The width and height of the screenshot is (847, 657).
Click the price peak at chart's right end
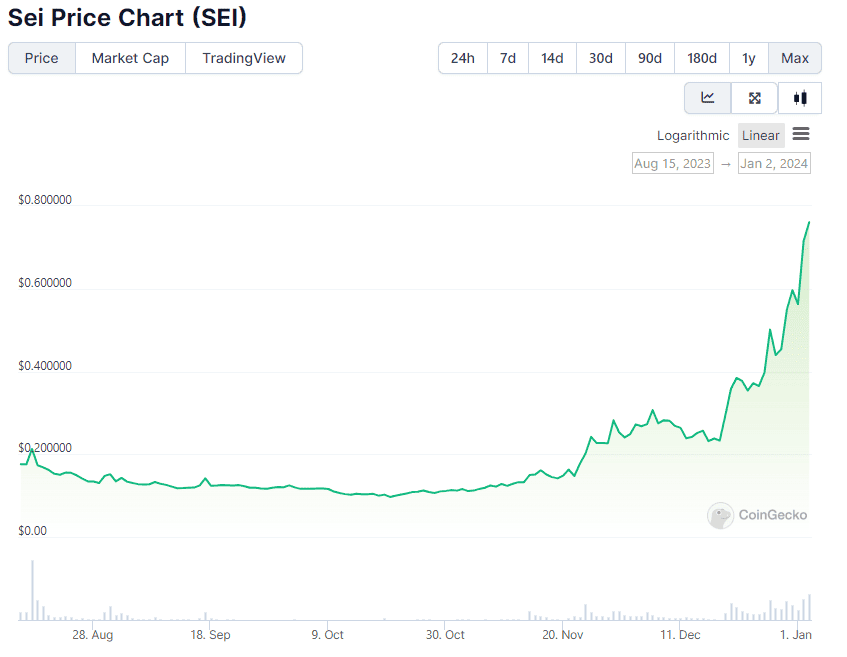point(809,222)
